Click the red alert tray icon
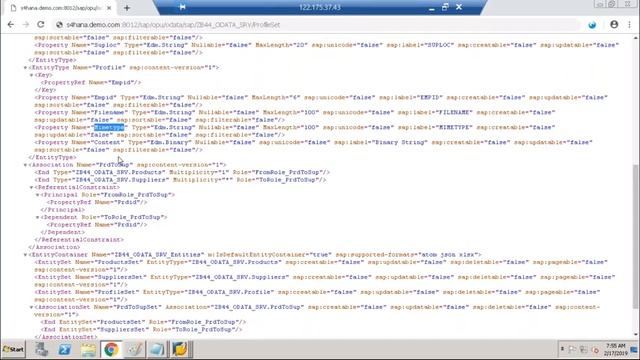This screenshot has height=360, width=640. (x=596, y=350)
